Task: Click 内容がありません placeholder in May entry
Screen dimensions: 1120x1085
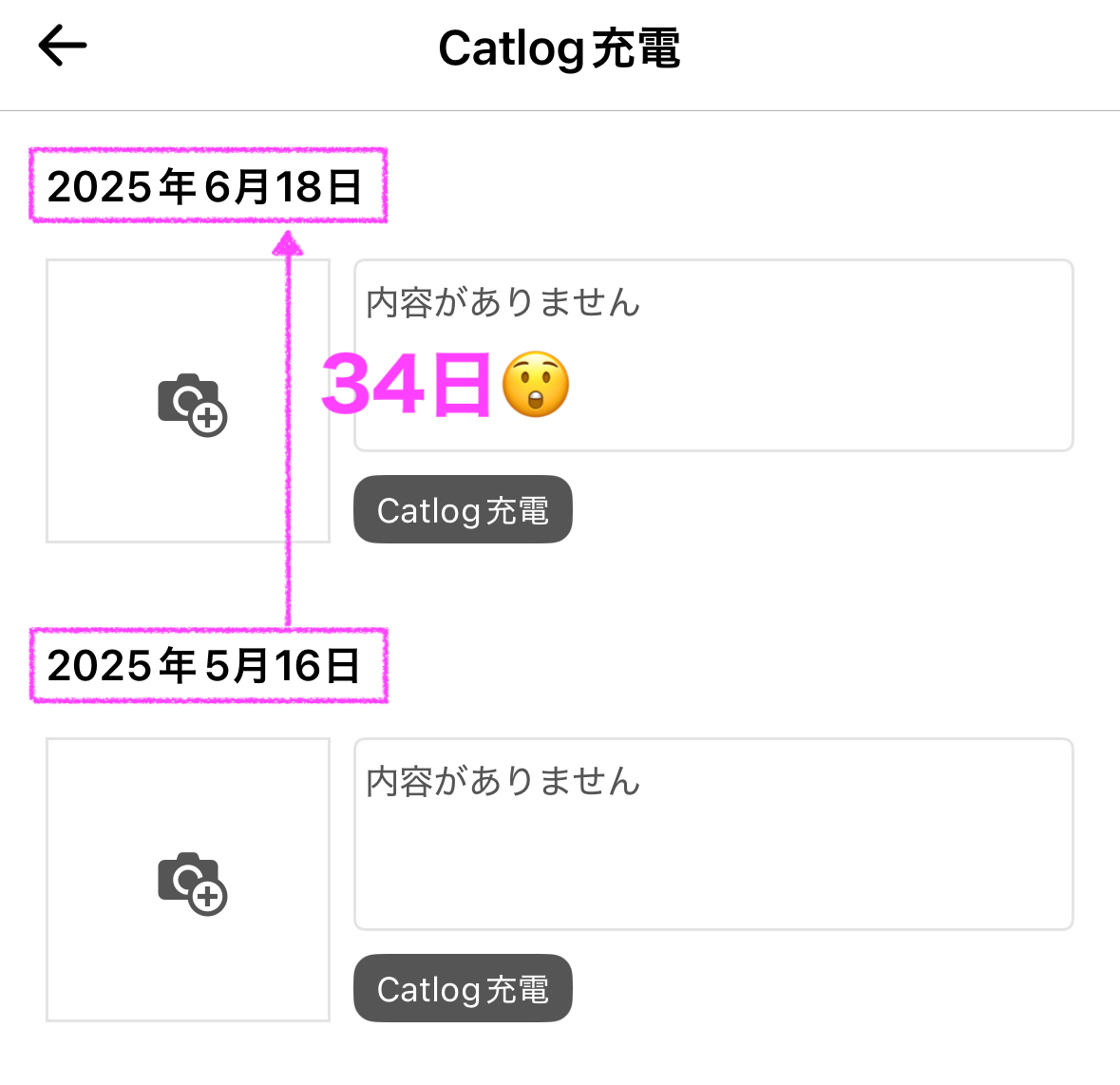Action: (x=503, y=781)
